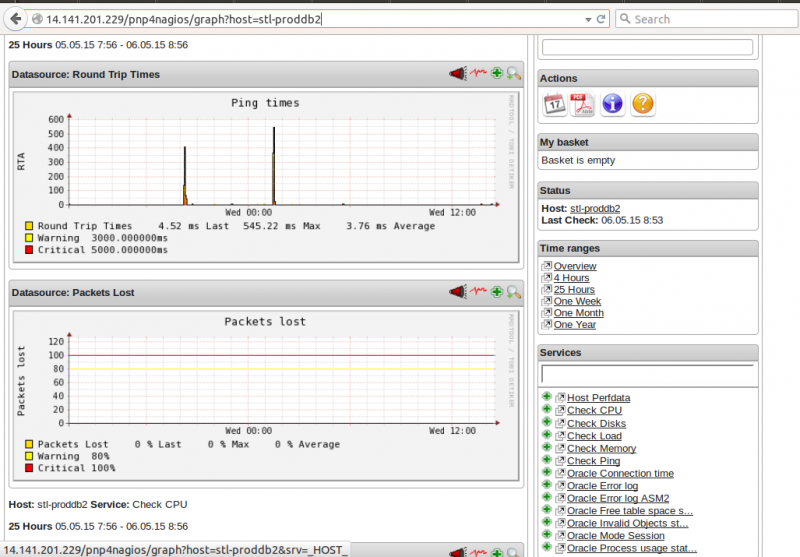Open the Oracle Error log ASM2 link
Screen dimensions: 800x557
618,499
